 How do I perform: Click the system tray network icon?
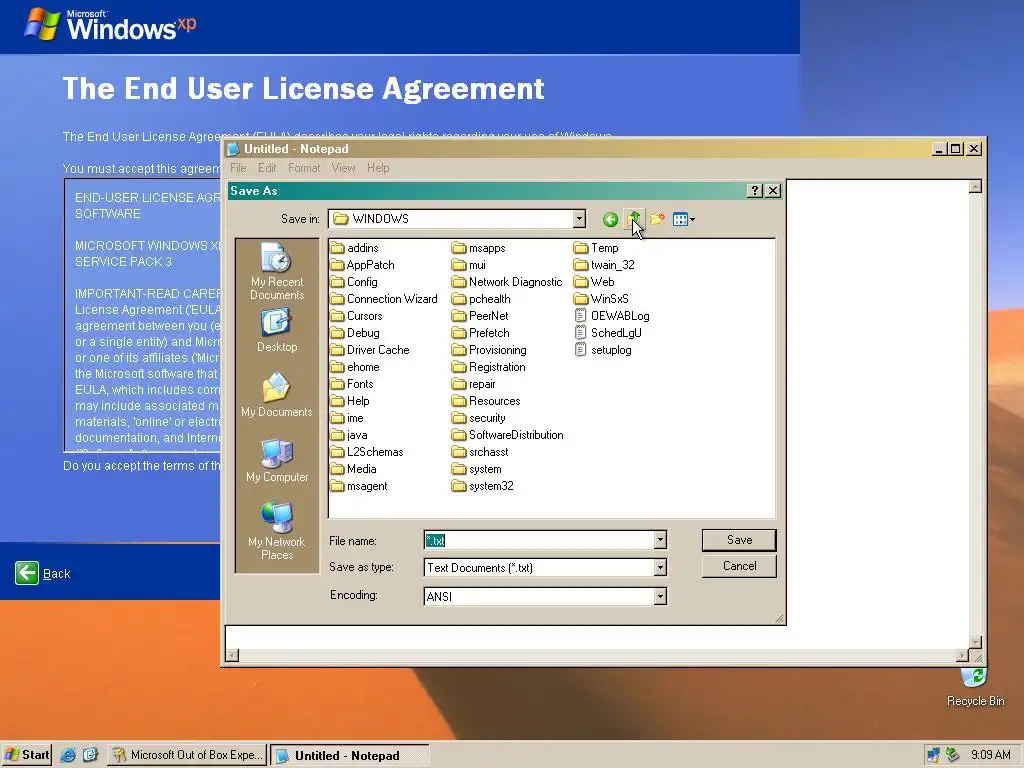(x=933, y=755)
